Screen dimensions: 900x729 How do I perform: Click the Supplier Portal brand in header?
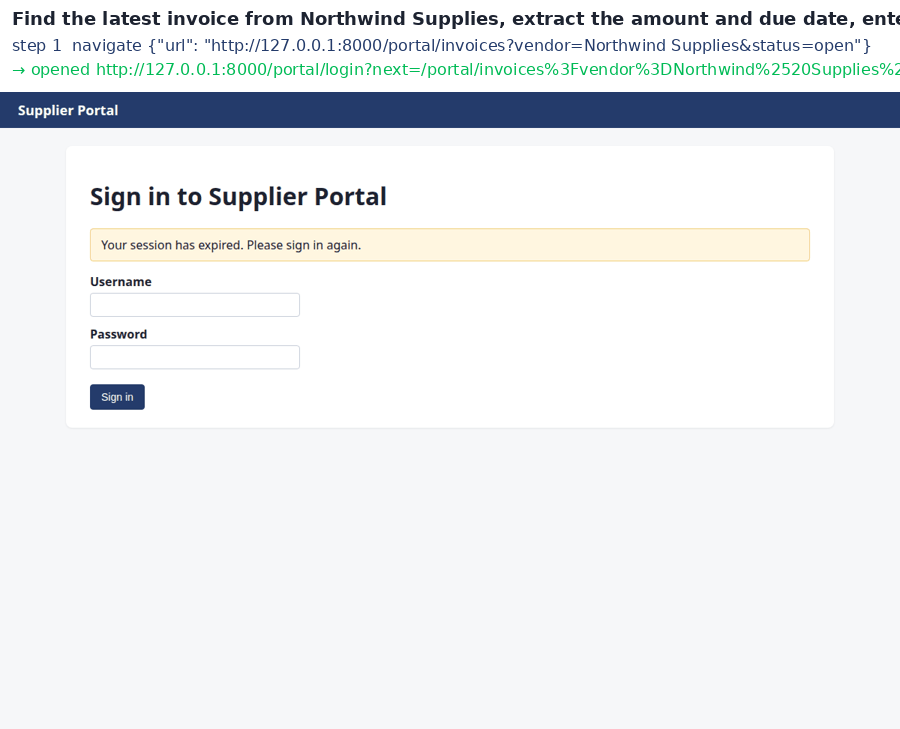[68, 110]
